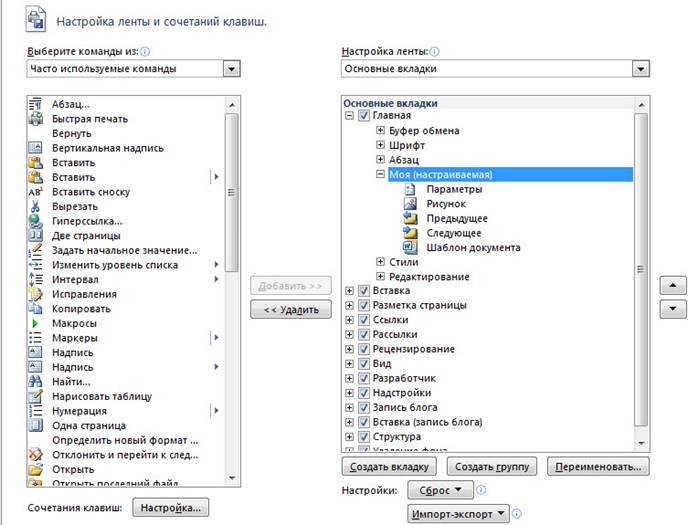Select the Структура tab row
The width and height of the screenshot is (698, 525).
(x=397, y=437)
